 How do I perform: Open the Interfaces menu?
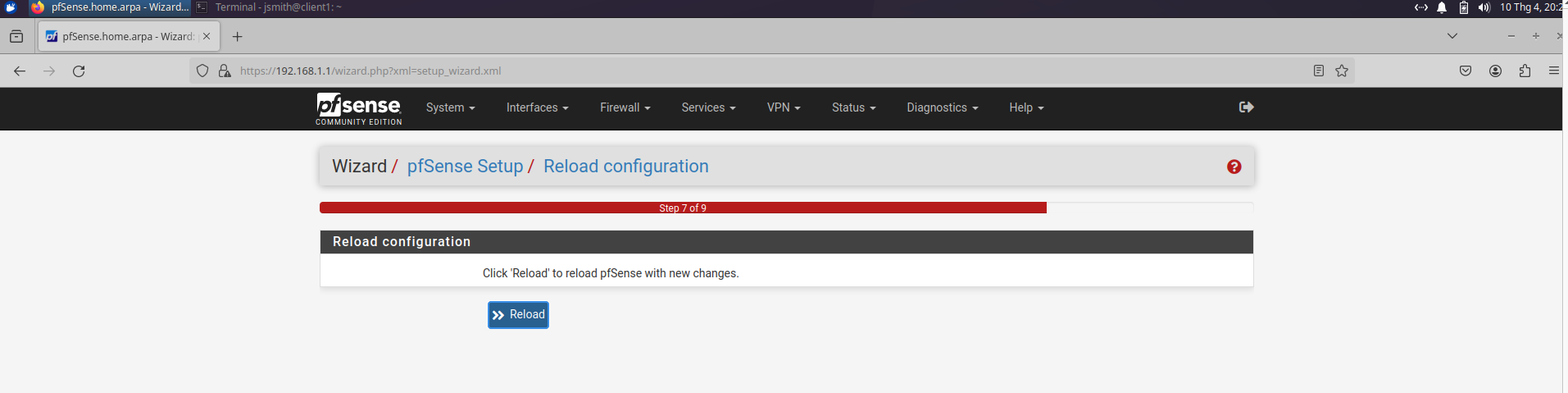(x=537, y=107)
